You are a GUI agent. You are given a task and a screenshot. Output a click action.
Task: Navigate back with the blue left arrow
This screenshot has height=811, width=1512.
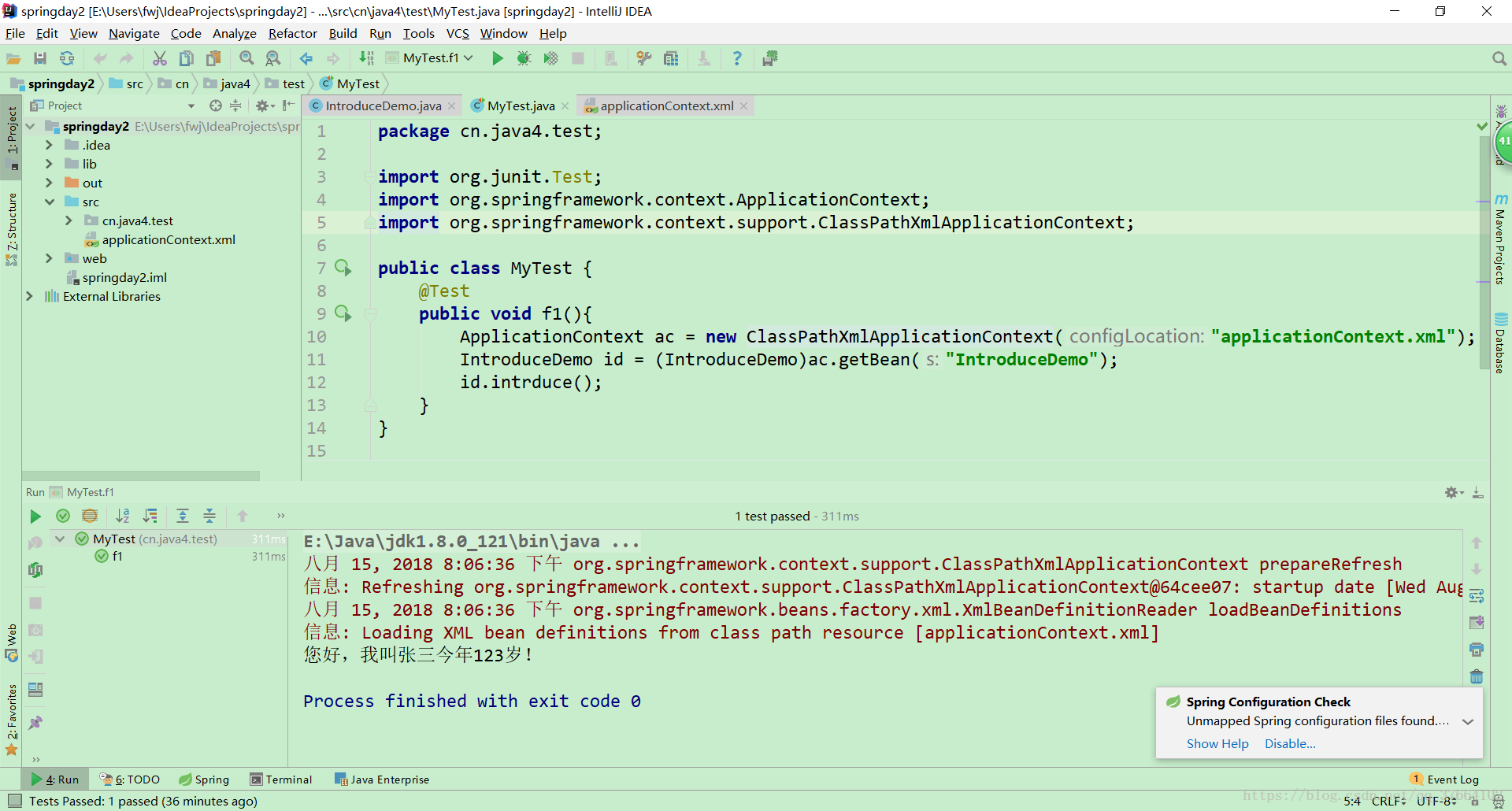(306, 58)
